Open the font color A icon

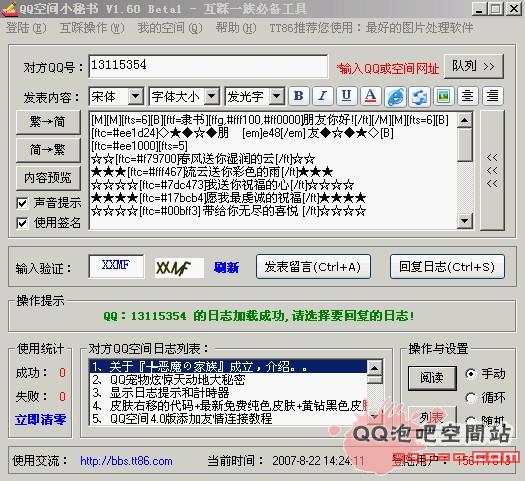(370, 96)
